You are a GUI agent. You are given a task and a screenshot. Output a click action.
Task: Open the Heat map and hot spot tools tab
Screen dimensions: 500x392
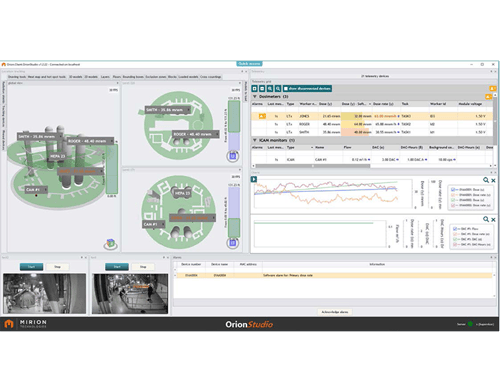47,77
